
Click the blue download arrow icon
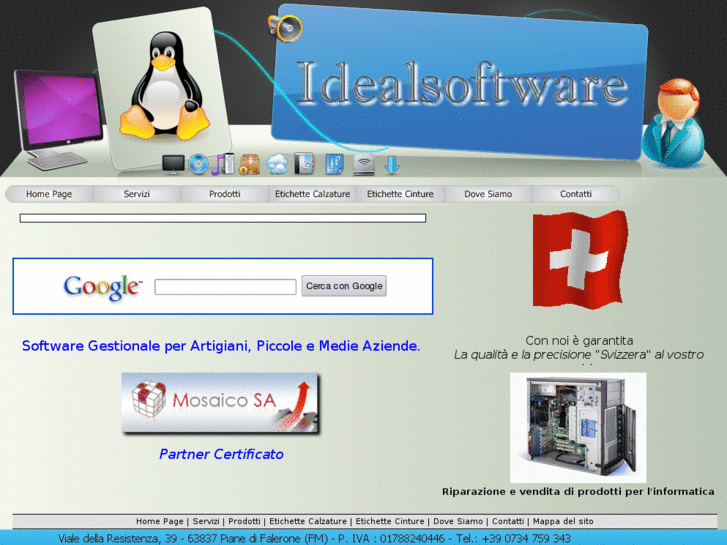[x=392, y=165]
